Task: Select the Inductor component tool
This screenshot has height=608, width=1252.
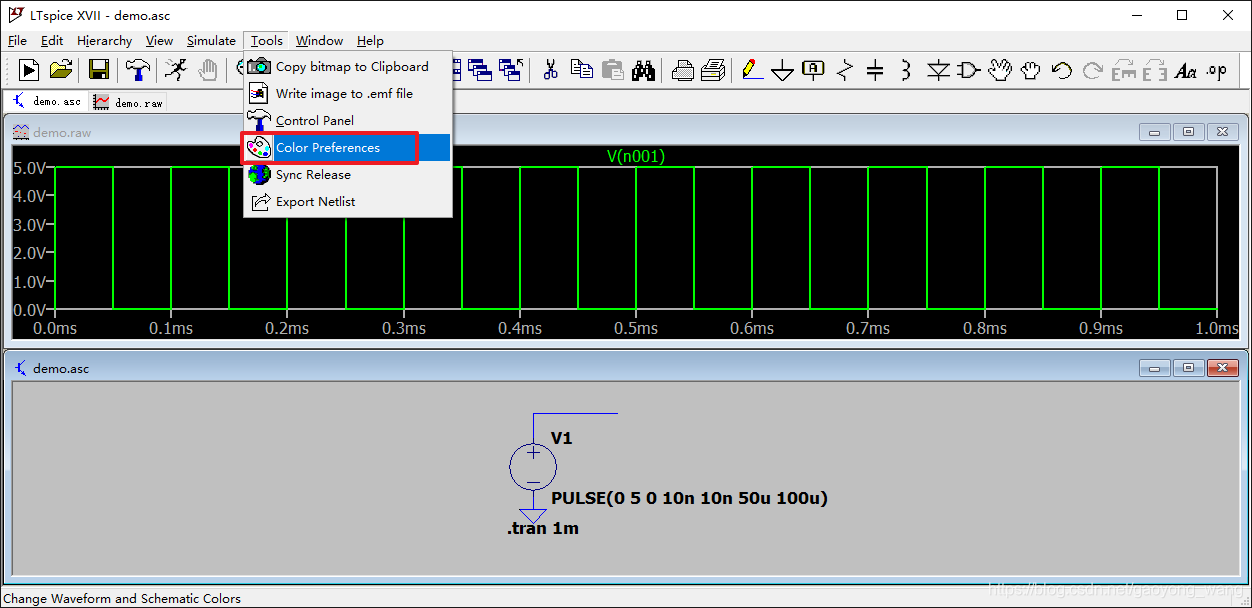Action: (906, 69)
